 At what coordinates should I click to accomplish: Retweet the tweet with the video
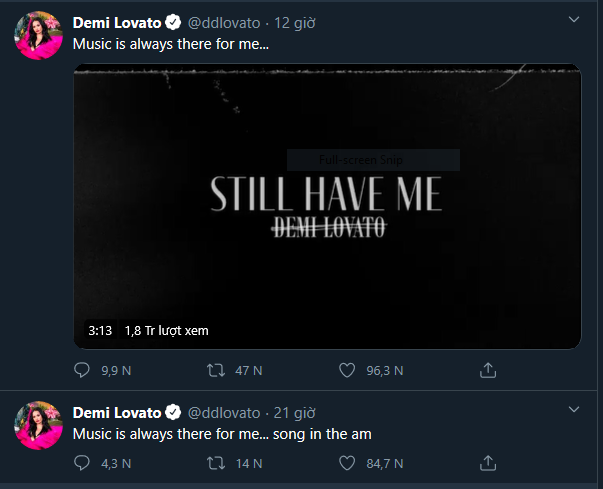pos(215,371)
